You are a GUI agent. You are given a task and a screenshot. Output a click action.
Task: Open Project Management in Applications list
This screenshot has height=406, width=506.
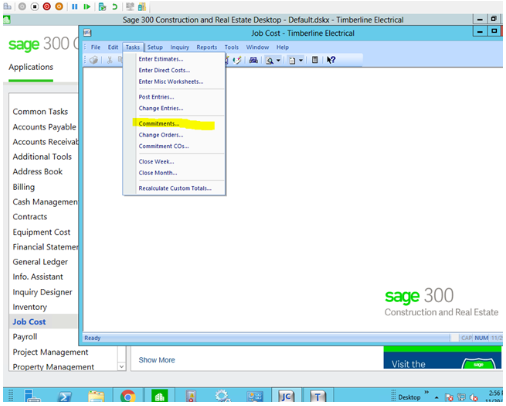click(50, 352)
